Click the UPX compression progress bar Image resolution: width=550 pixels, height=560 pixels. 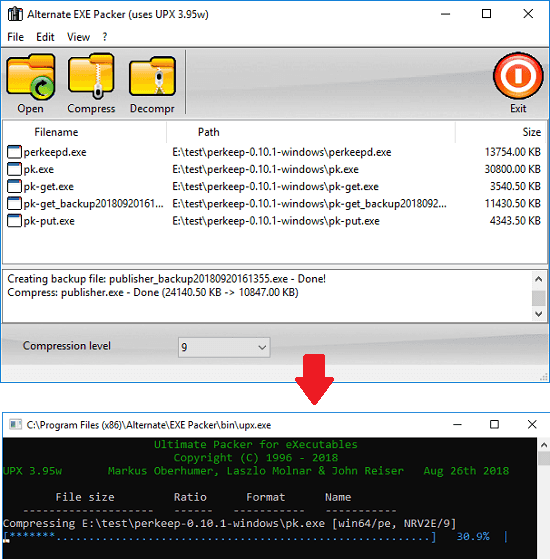tap(220, 536)
